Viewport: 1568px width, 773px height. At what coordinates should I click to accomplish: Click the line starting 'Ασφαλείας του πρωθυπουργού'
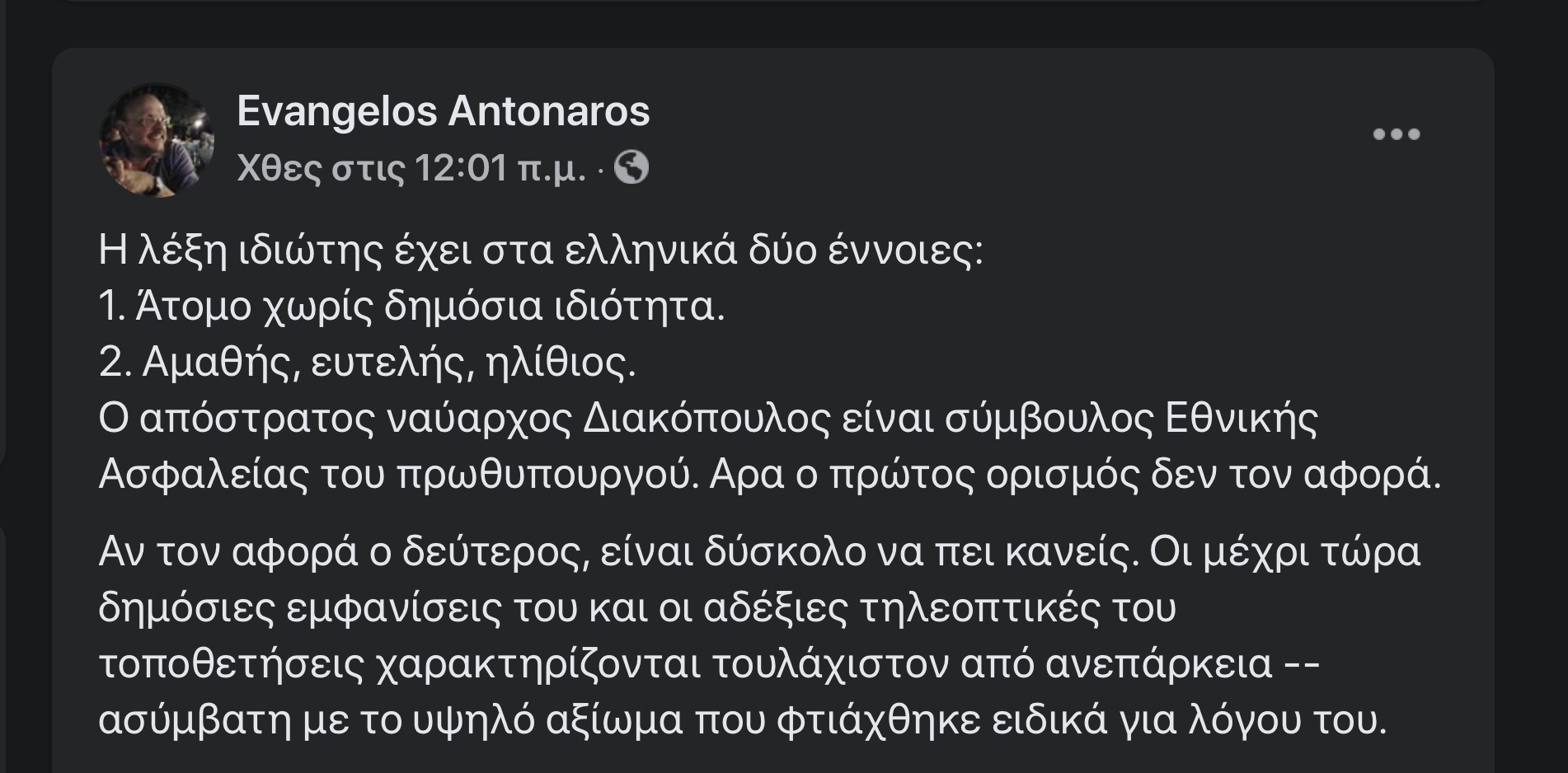(769, 475)
